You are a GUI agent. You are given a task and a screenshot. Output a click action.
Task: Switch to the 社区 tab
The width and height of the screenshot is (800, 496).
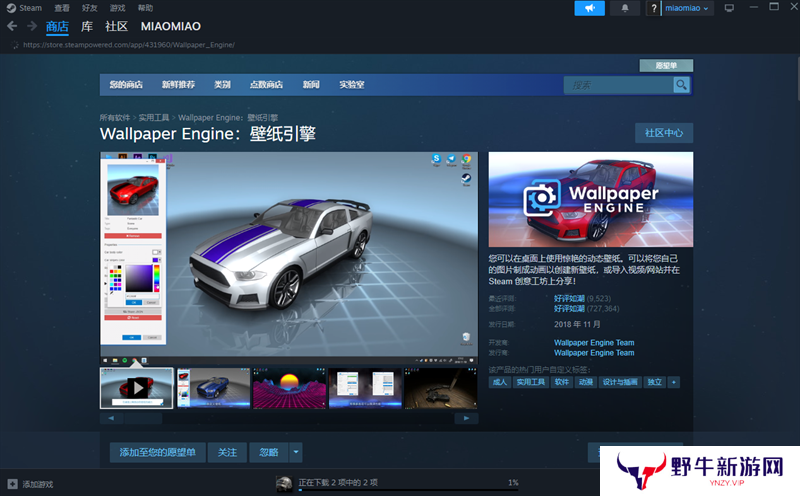pyautogui.click(x=116, y=27)
